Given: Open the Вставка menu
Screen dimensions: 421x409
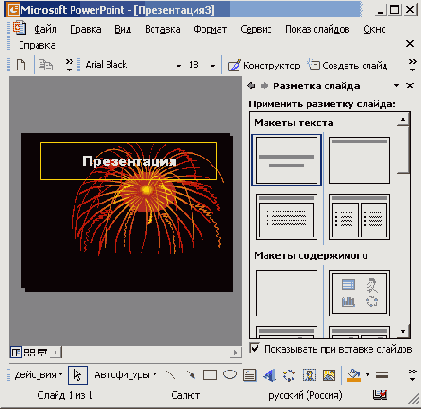Looking at the screenshot, I should click(163, 30).
